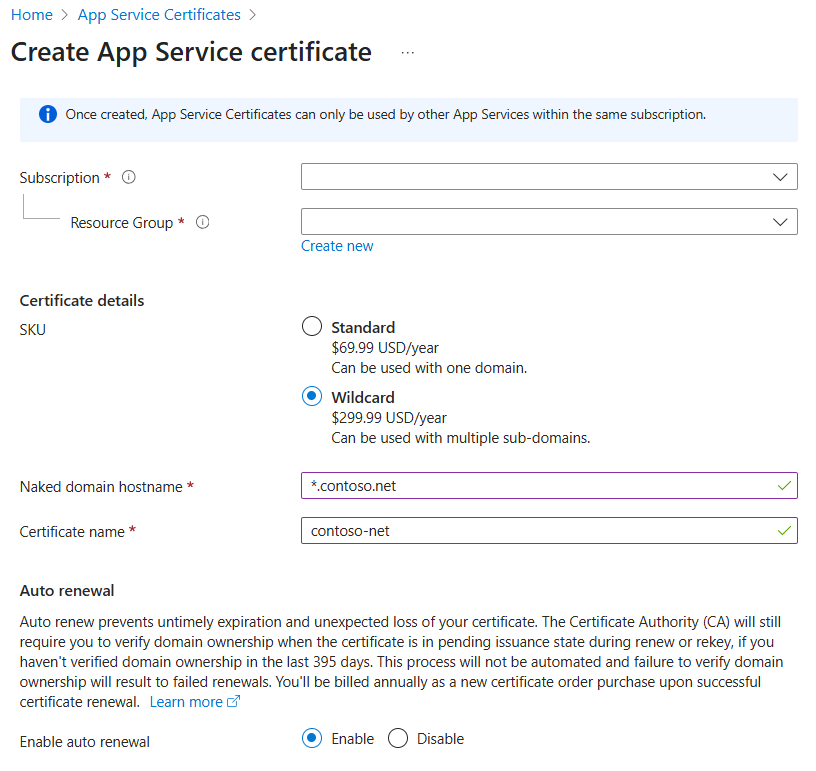The image size is (816, 771).
Task: Click the blue info icon in the banner
Action: click(48, 115)
